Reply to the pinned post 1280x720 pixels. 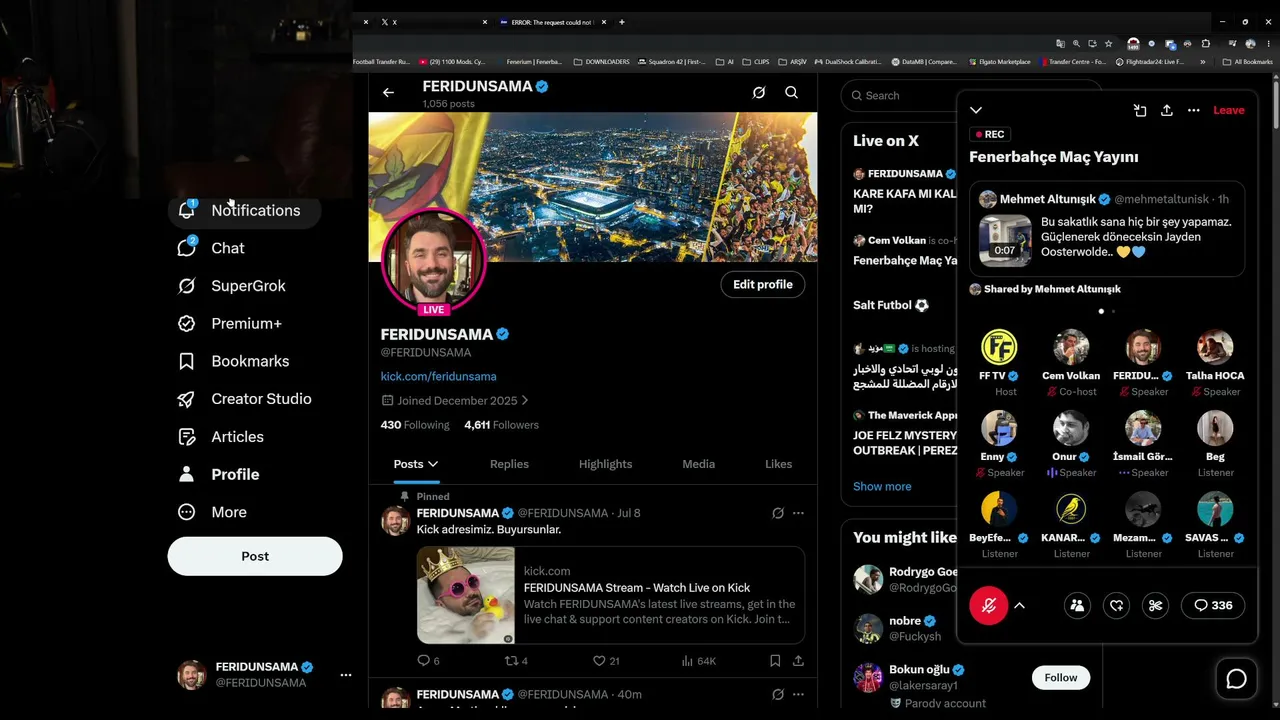point(428,661)
